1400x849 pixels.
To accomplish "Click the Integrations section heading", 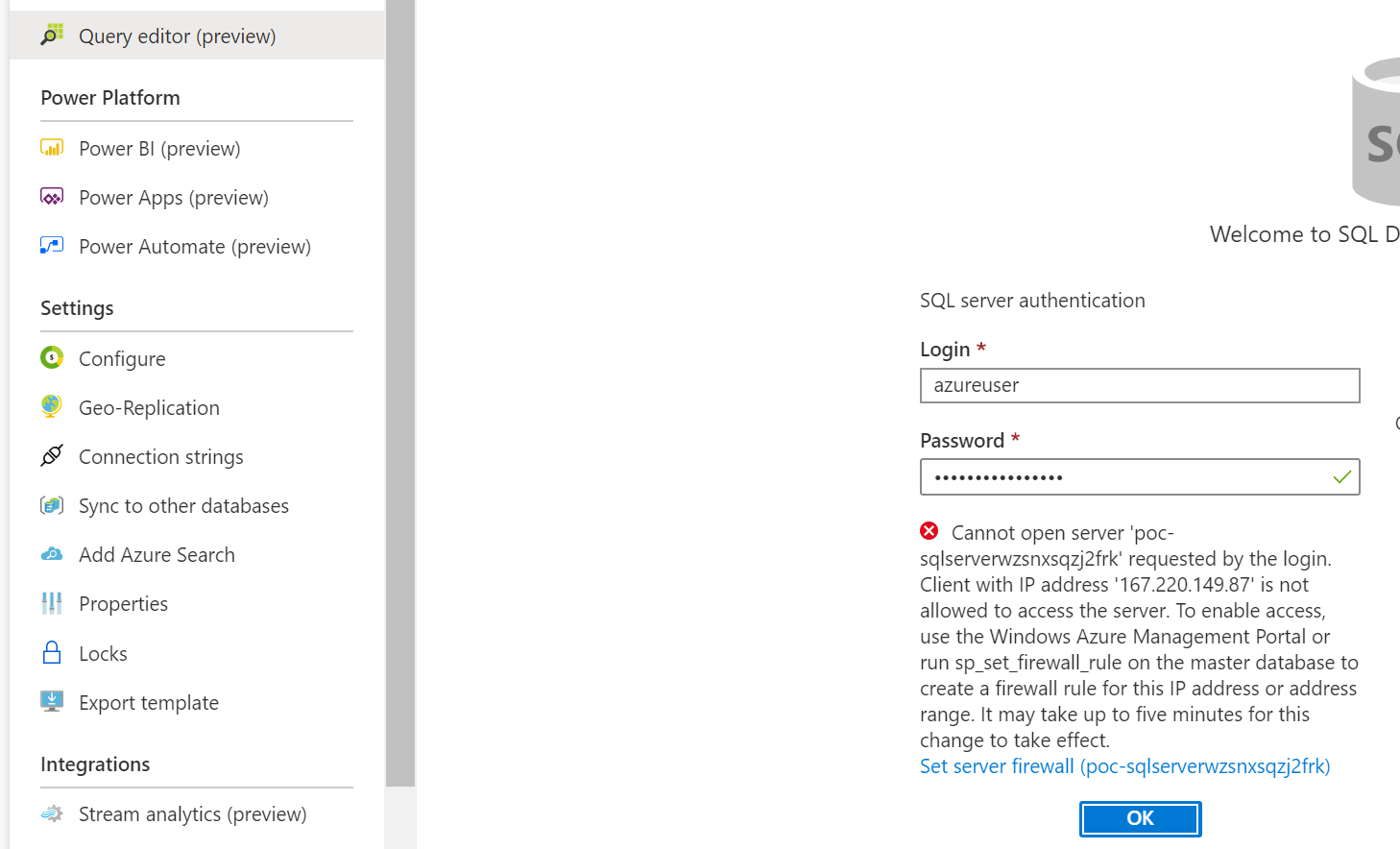I will tap(95, 764).
